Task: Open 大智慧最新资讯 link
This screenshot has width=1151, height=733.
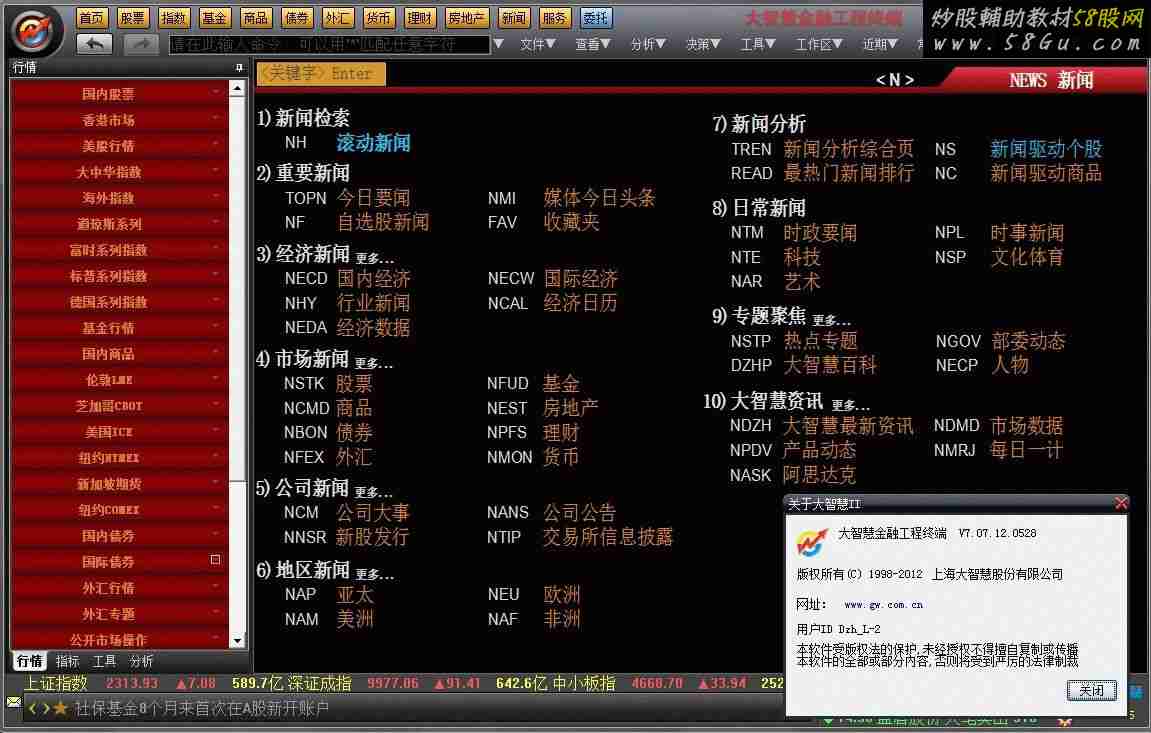Action: coord(848,426)
